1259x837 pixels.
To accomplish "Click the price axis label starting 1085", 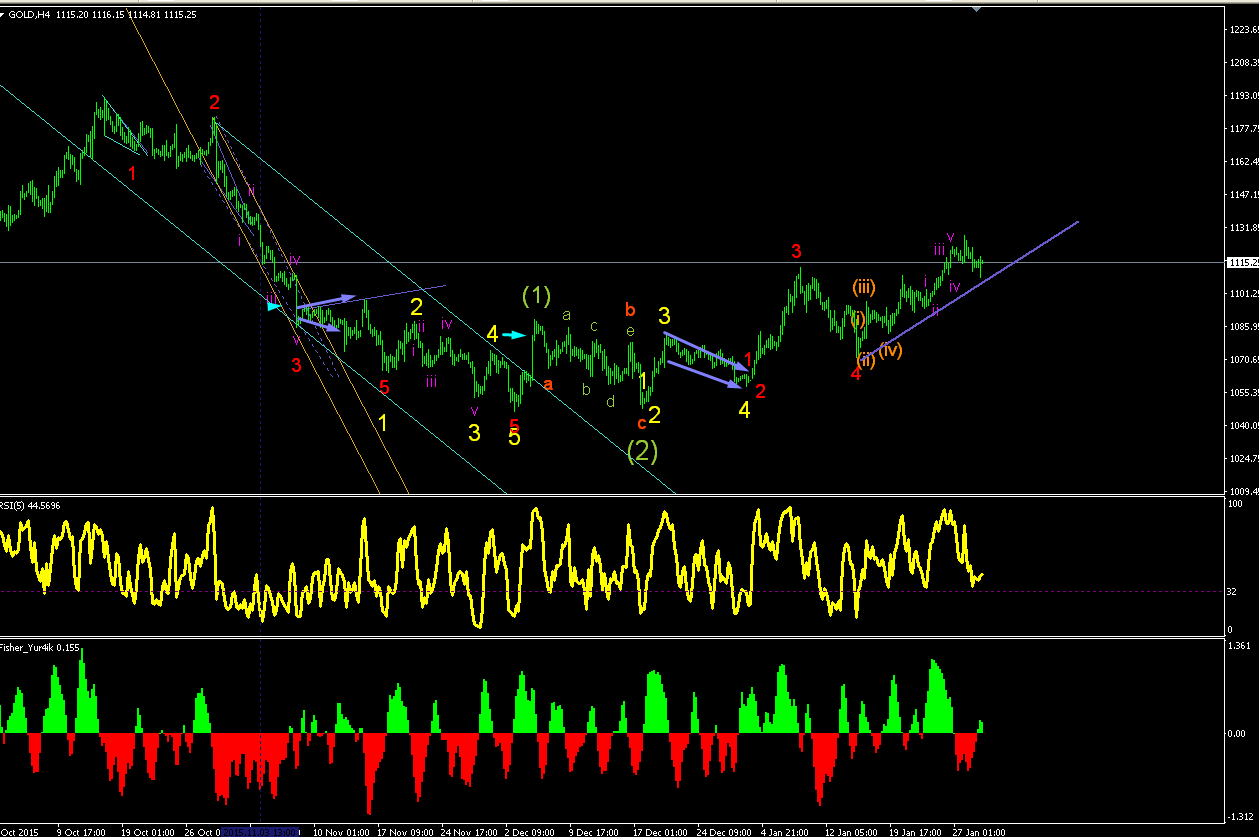I will [x=1244, y=326].
